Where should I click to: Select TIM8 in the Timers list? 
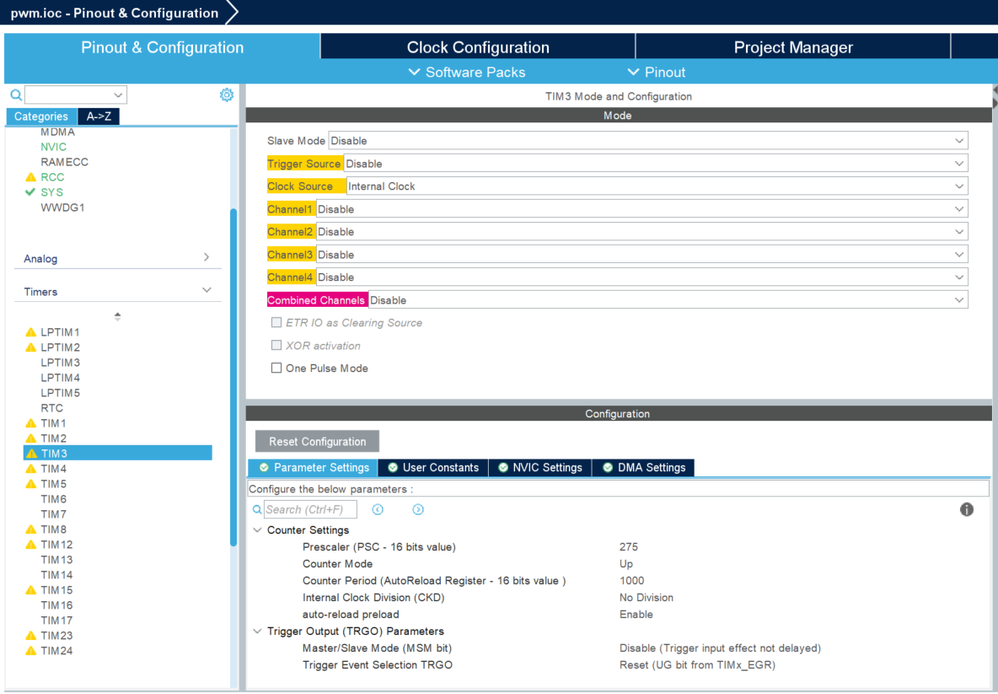pyautogui.click(x=53, y=529)
